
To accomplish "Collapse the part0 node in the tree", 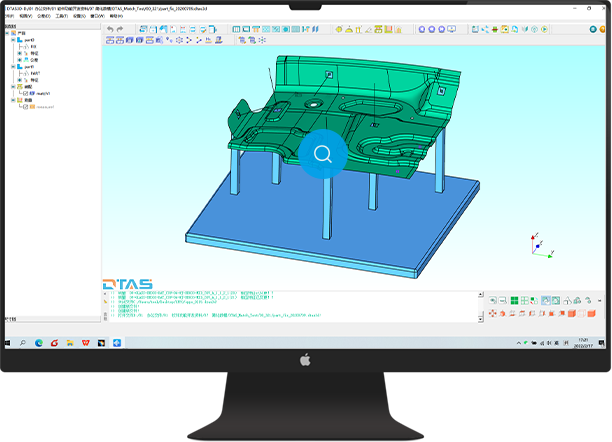I will click(13, 41).
